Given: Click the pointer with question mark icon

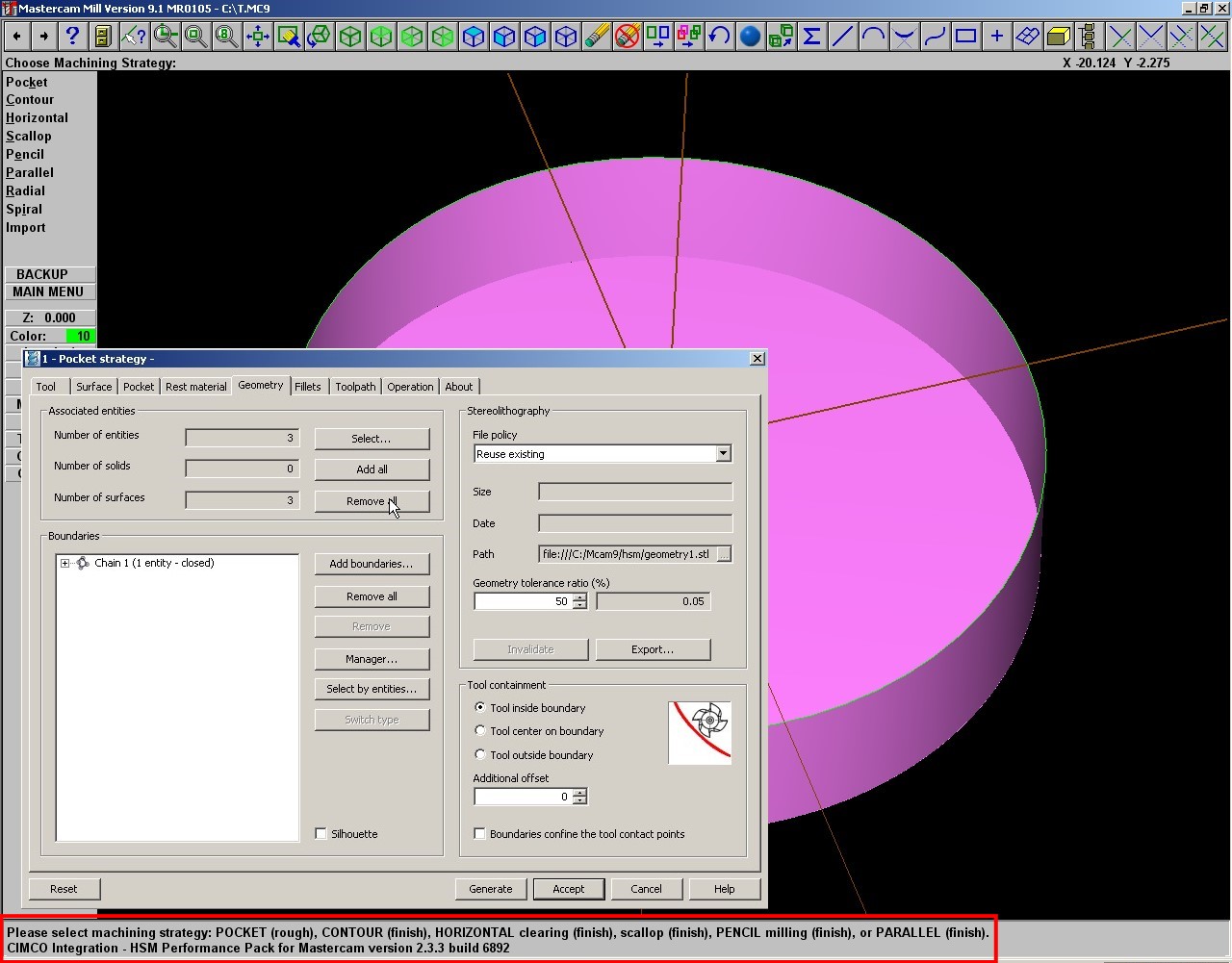Looking at the screenshot, I should point(134,37).
